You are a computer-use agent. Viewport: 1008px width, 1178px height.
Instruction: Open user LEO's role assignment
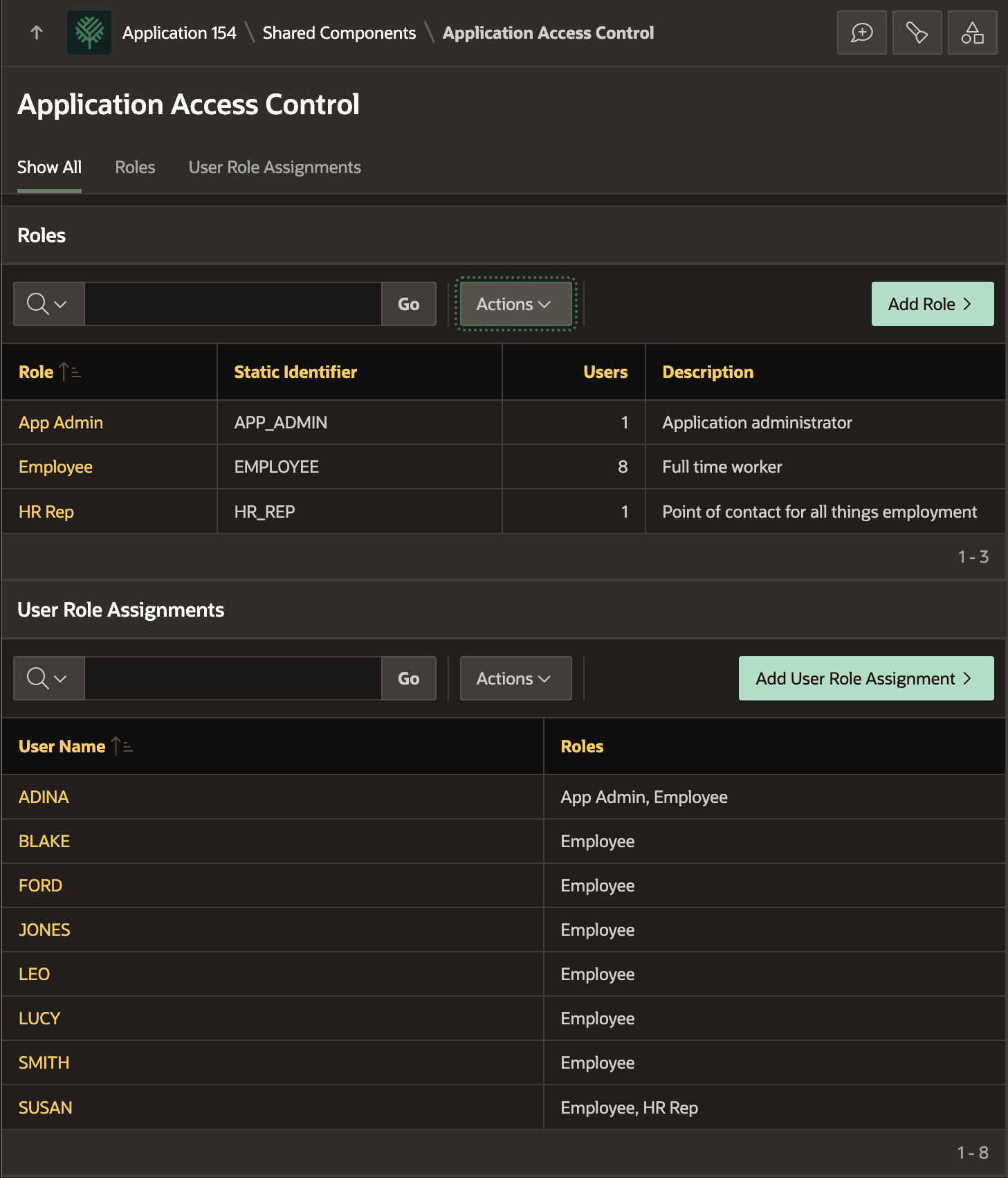34,974
